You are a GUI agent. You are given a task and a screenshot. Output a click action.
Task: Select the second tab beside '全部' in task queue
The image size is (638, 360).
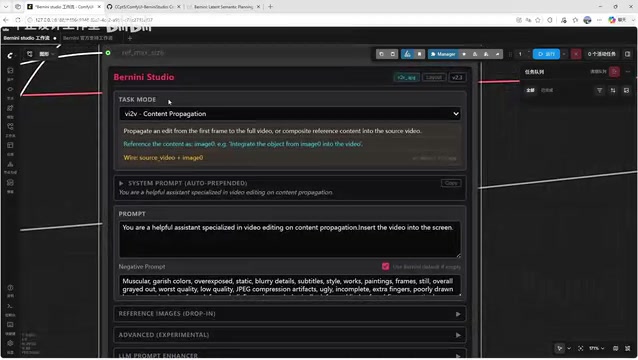546,90
